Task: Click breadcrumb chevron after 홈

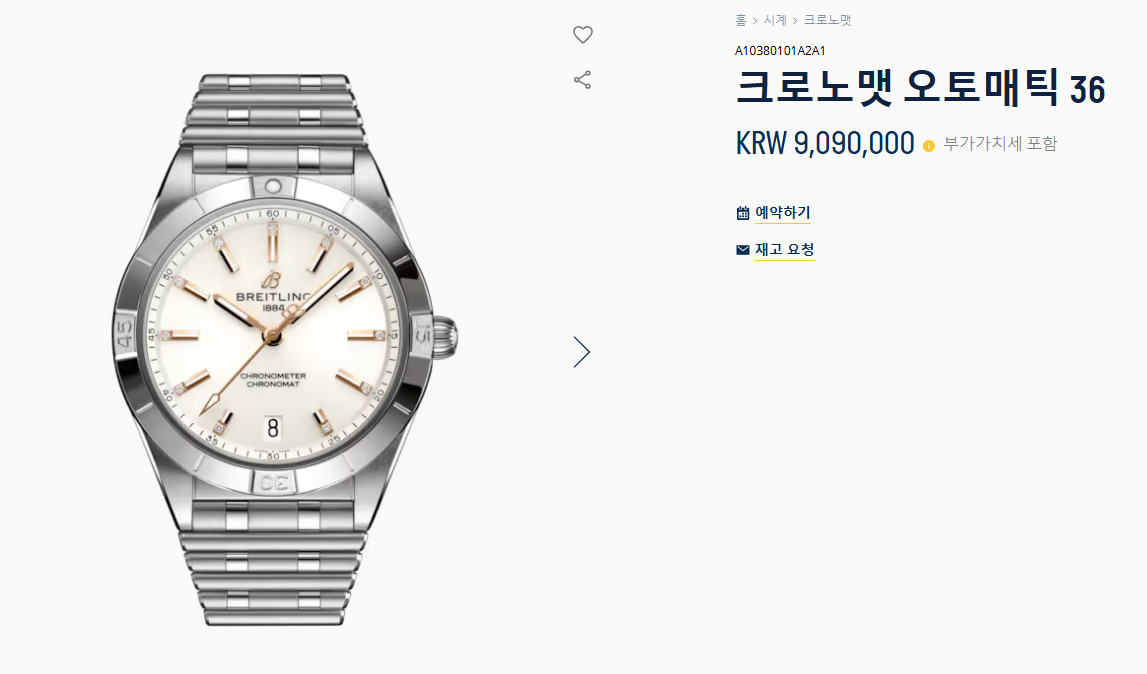Action: click(x=755, y=20)
